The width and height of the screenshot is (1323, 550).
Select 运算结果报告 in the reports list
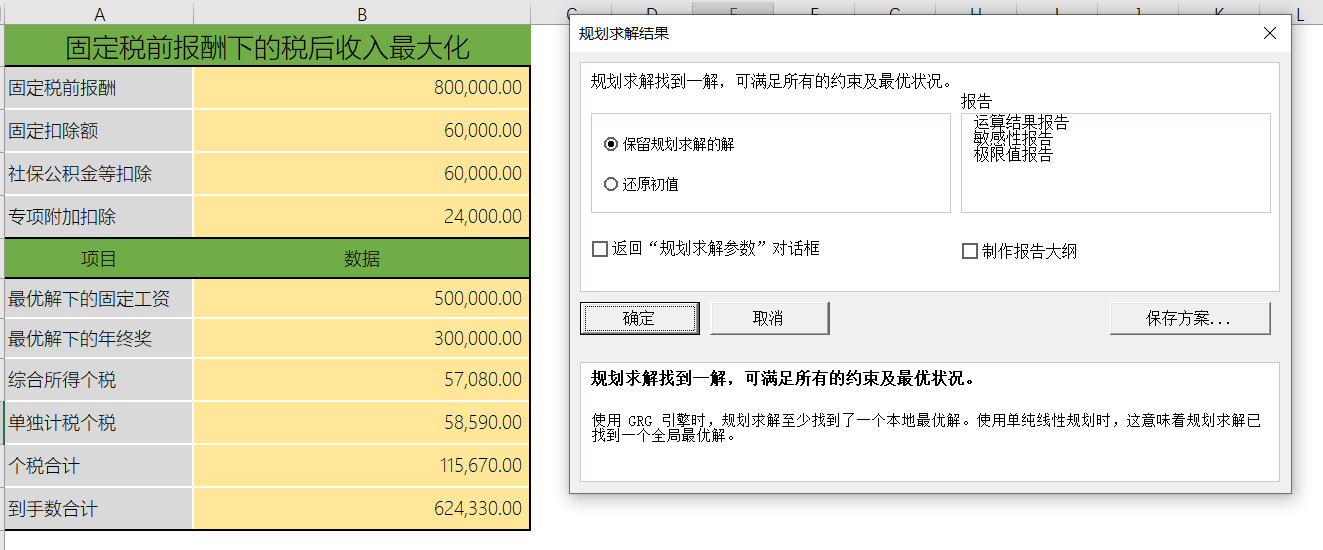(x=1021, y=123)
